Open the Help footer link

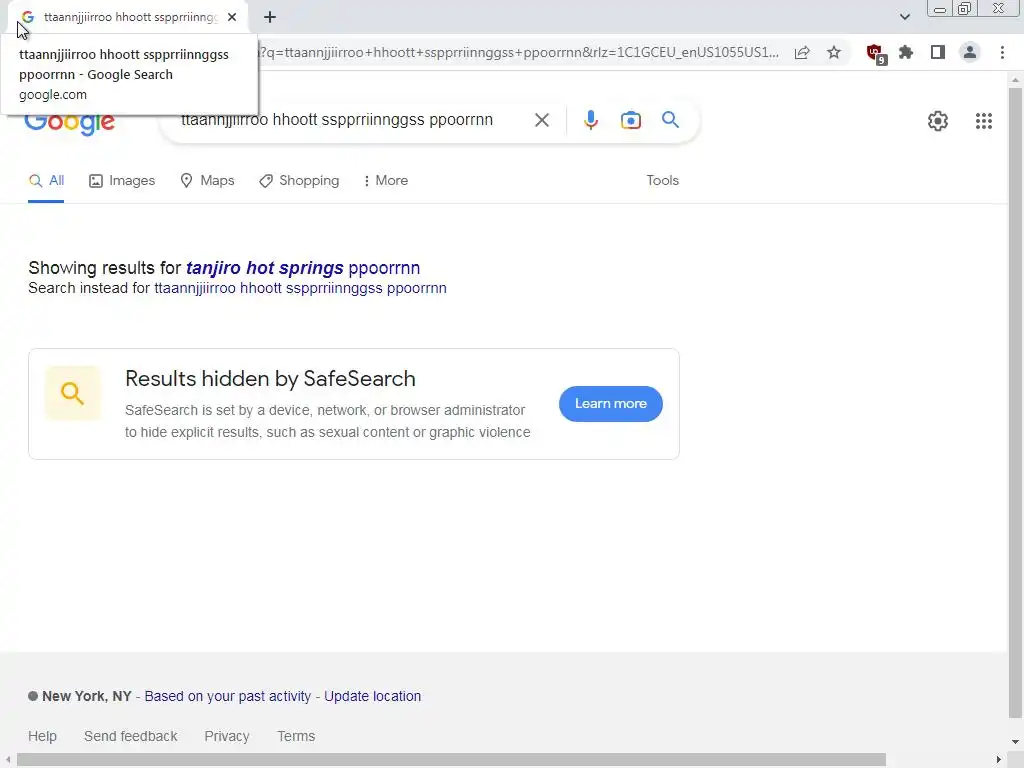pyautogui.click(x=42, y=736)
